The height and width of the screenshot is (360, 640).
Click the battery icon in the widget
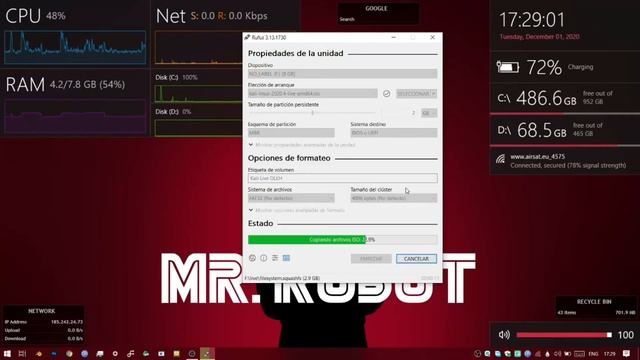[x=508, y=67]
